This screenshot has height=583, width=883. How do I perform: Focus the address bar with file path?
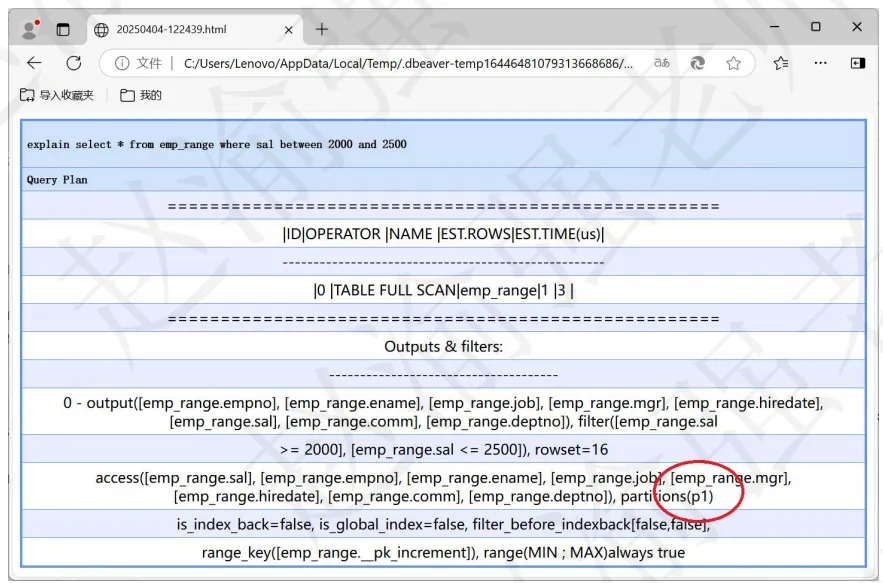coord(408,64)
